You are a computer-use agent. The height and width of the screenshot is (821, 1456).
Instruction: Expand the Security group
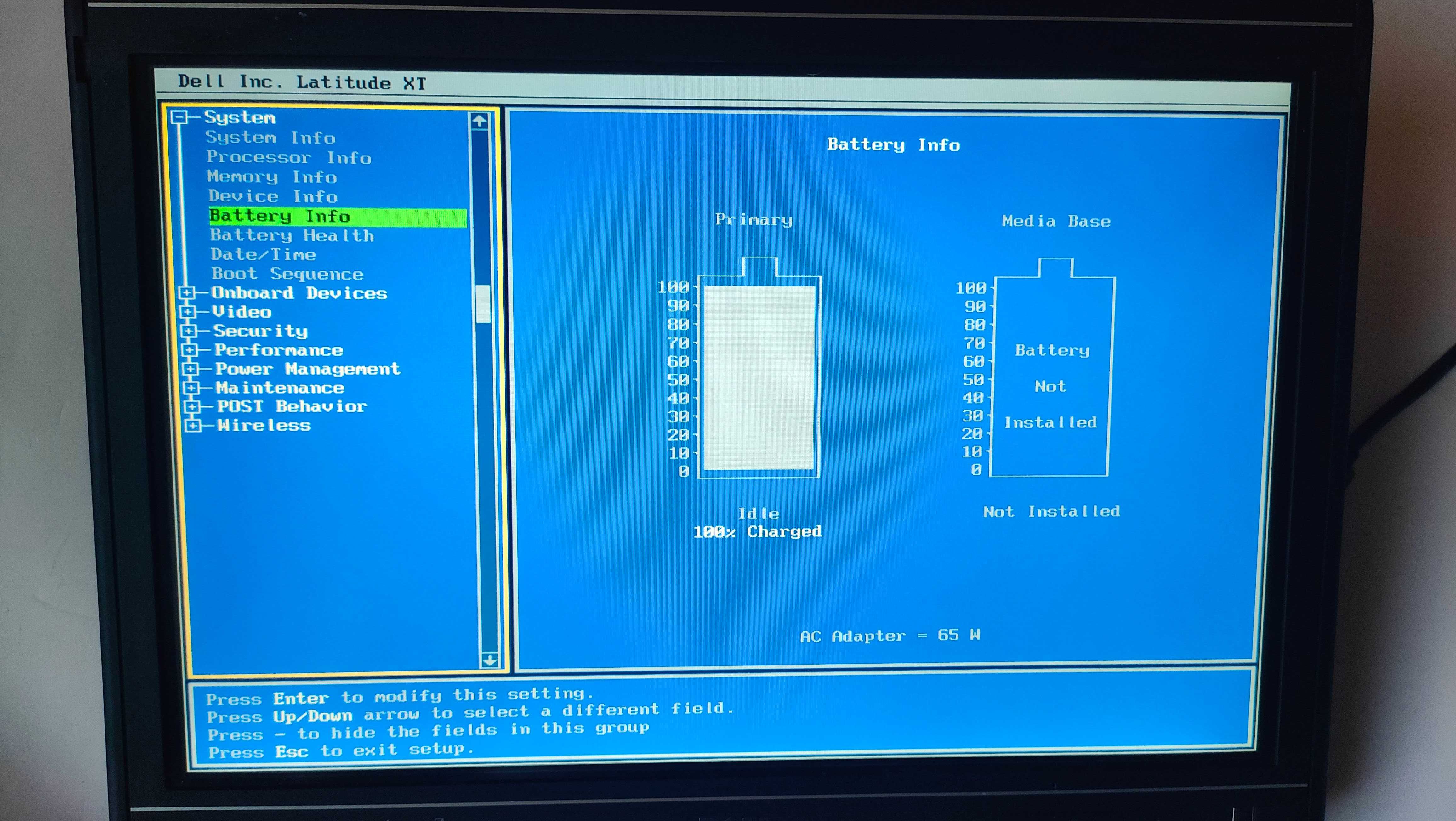click(x=189, y=331)
